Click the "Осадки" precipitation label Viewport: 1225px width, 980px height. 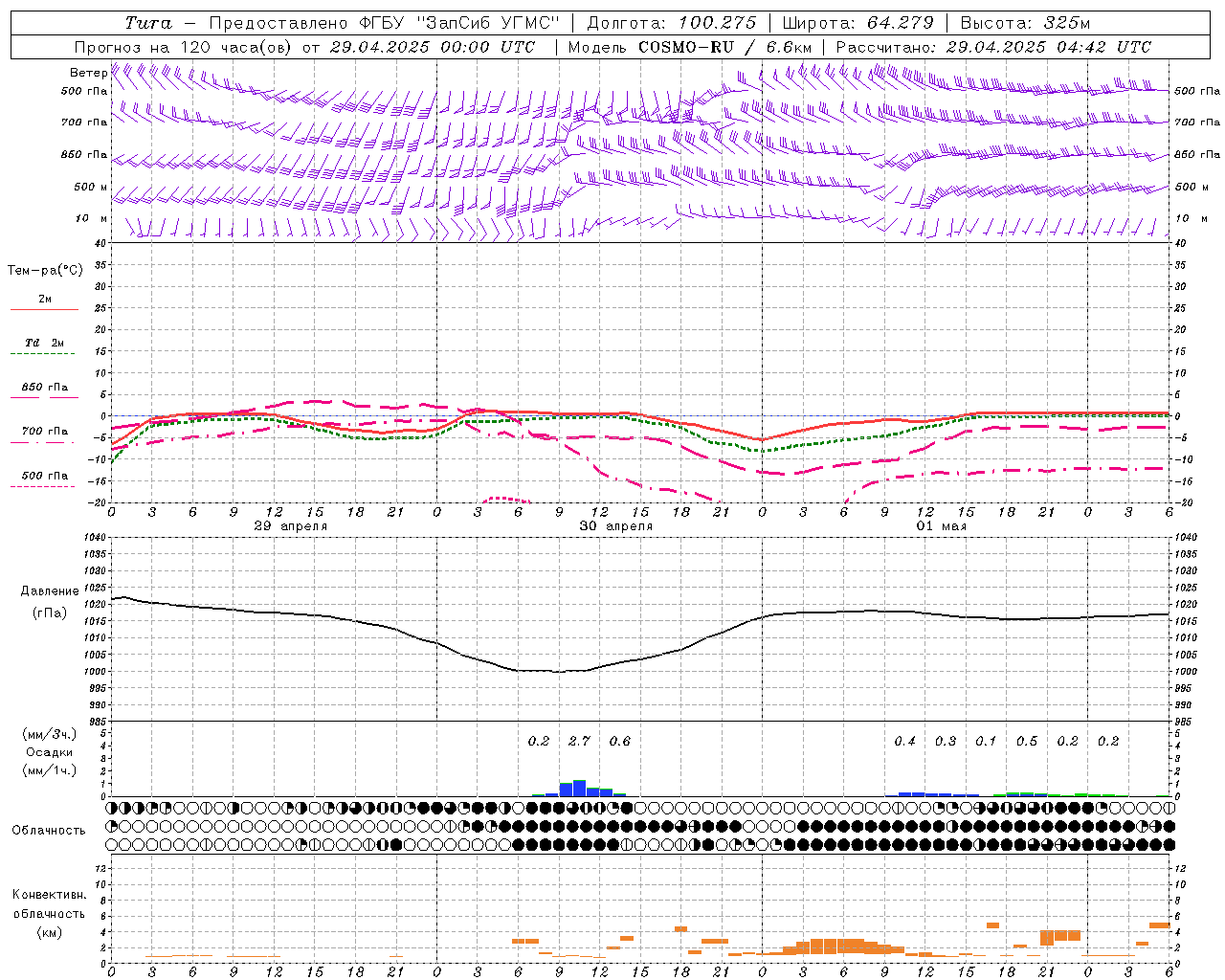[50, 752]
